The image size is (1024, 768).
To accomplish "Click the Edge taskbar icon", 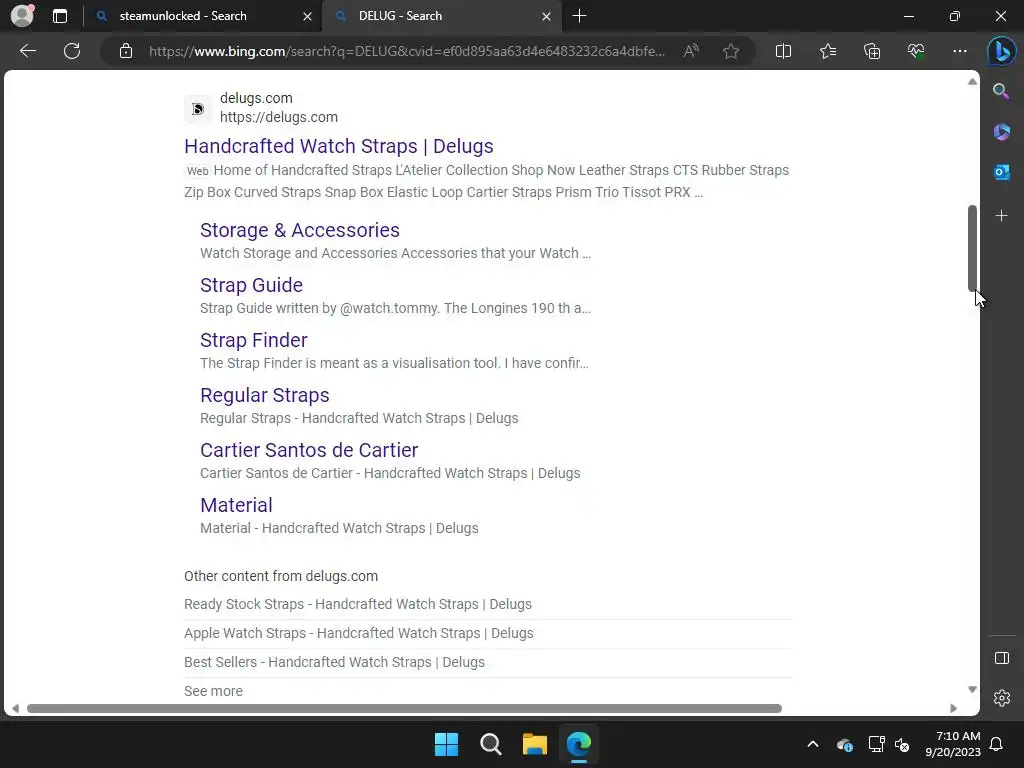I will [x=579, y=744].
